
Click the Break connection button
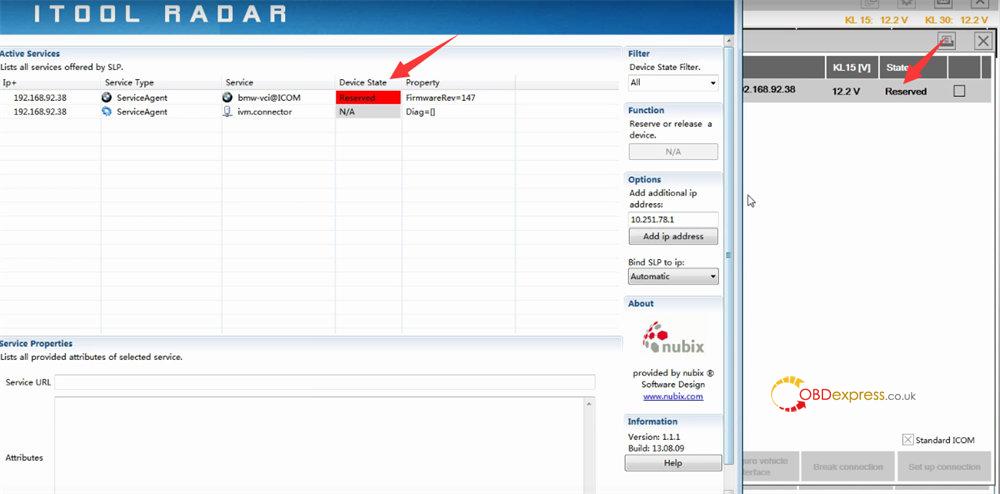click(848, 467)
